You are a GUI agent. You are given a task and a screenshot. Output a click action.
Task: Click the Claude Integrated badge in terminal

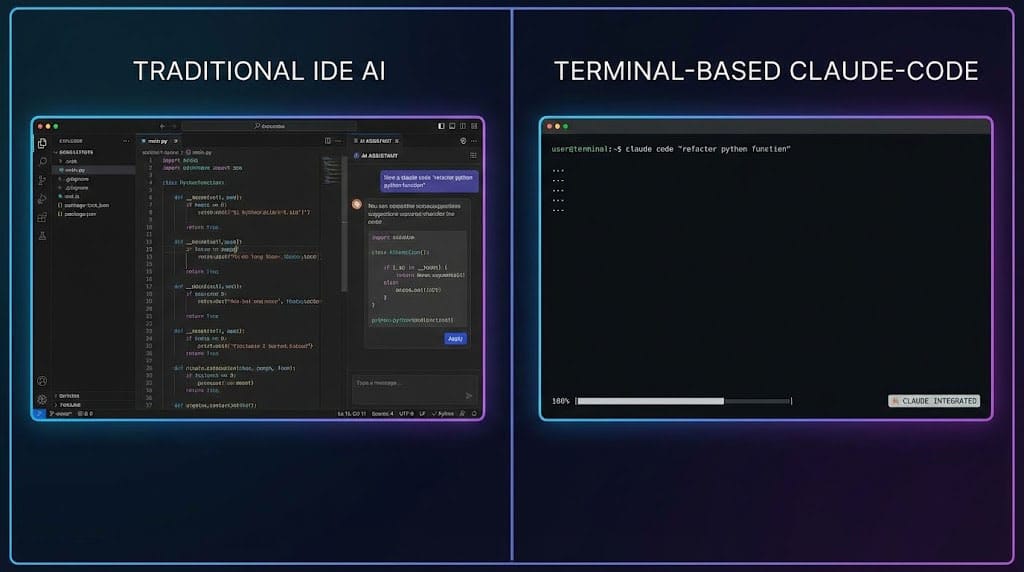(934, 401)
